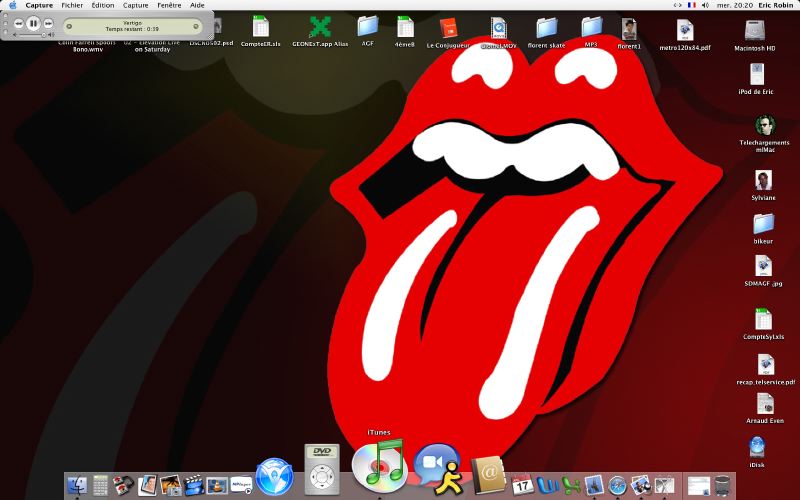Open the bold Capture application menu
This screenshot has height=500, width=800.
pos(39,5)
